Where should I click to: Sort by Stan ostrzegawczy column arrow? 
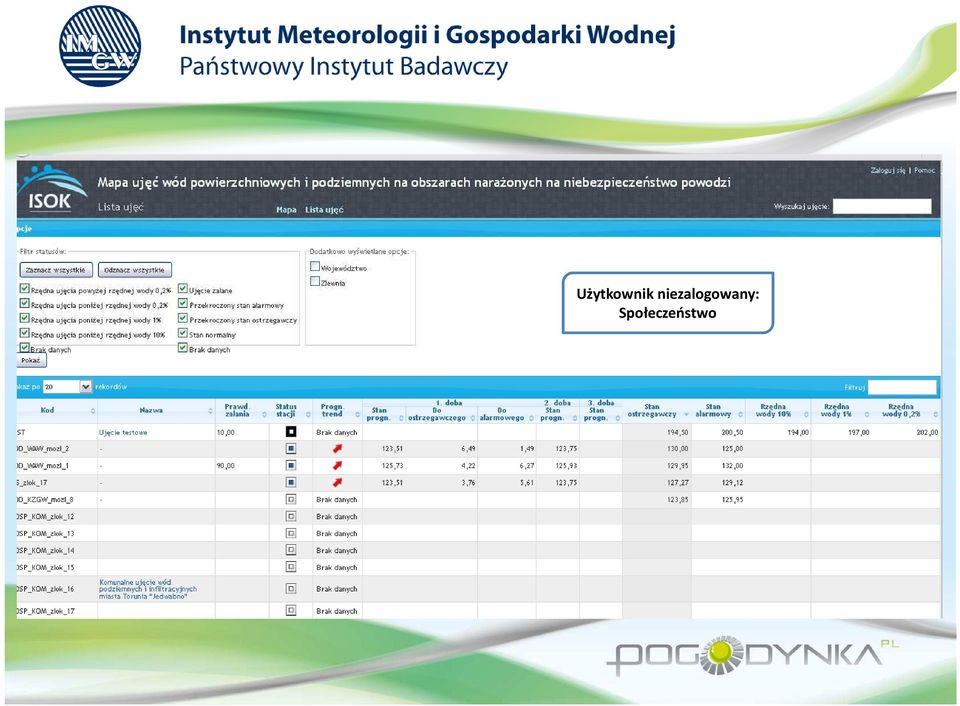[686, 415]
